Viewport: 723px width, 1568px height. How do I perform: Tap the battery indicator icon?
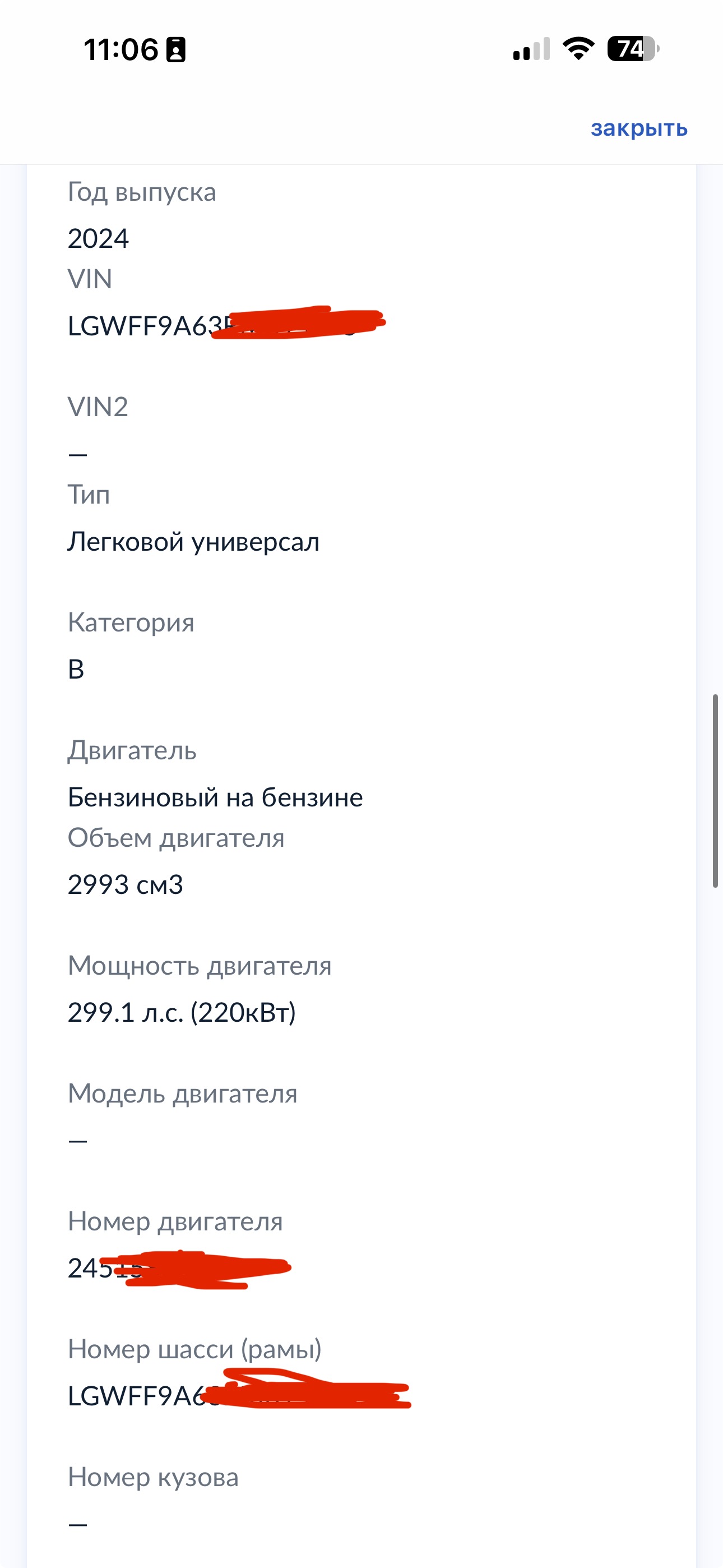[x=632, y=49]
